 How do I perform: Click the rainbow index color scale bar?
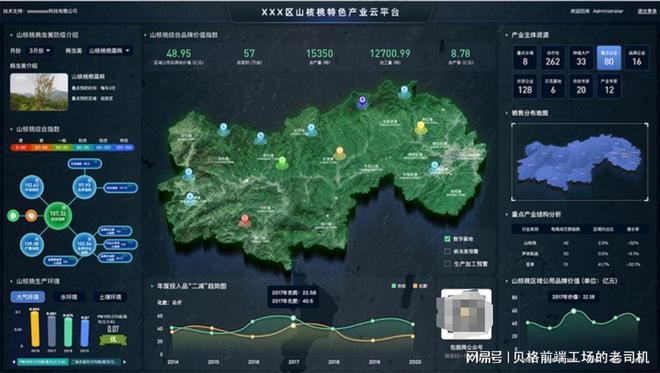tap(72, 147)
